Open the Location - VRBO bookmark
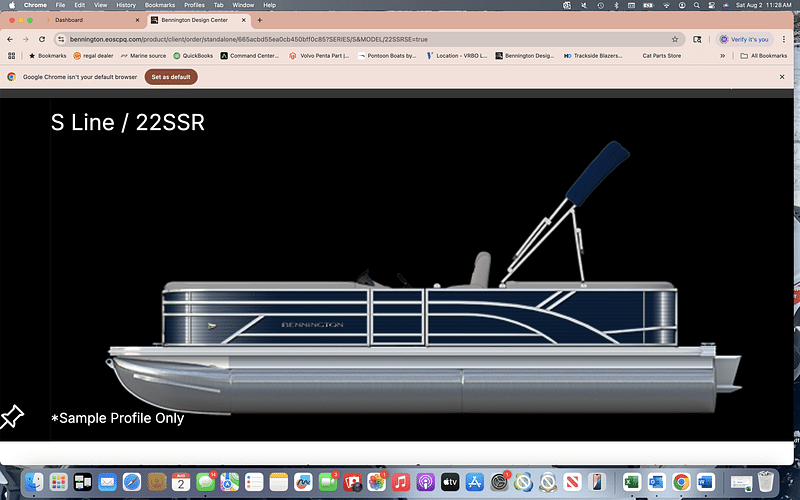 click(457, 56)
